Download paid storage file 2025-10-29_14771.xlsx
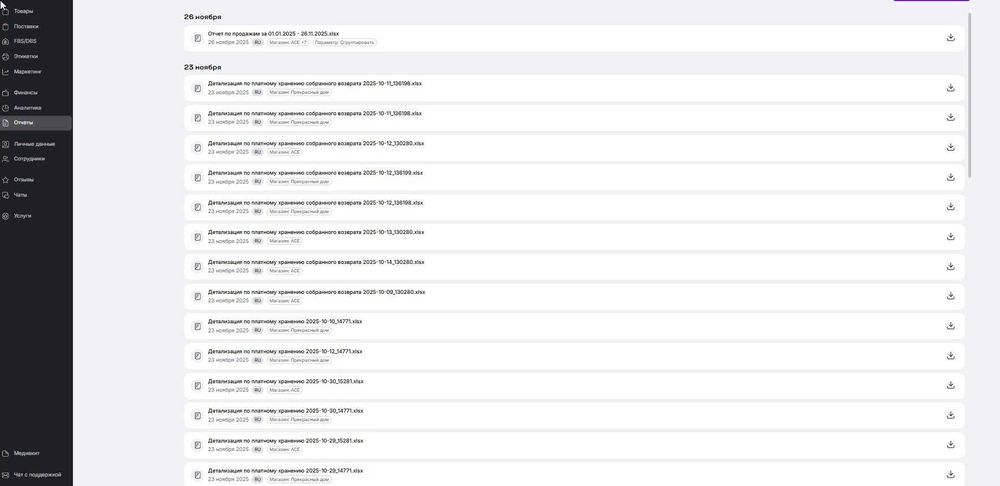 pos(950,475)
